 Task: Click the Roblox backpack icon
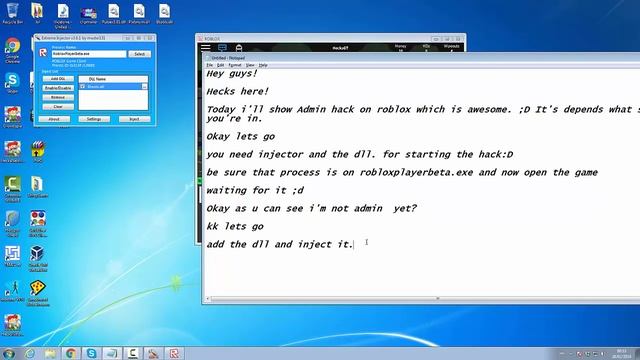pos(239,48)
